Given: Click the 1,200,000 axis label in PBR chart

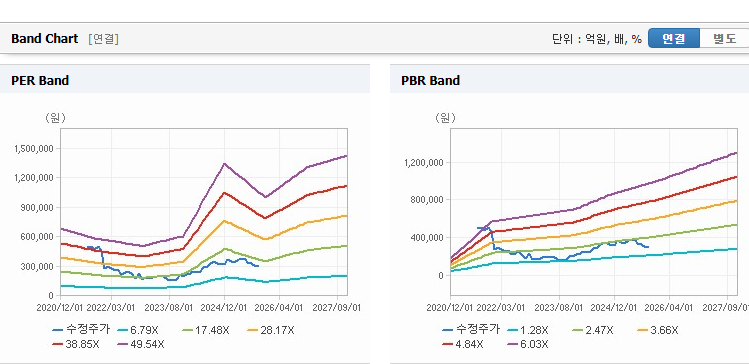Looking at the screenshot, I should point(424,162).
